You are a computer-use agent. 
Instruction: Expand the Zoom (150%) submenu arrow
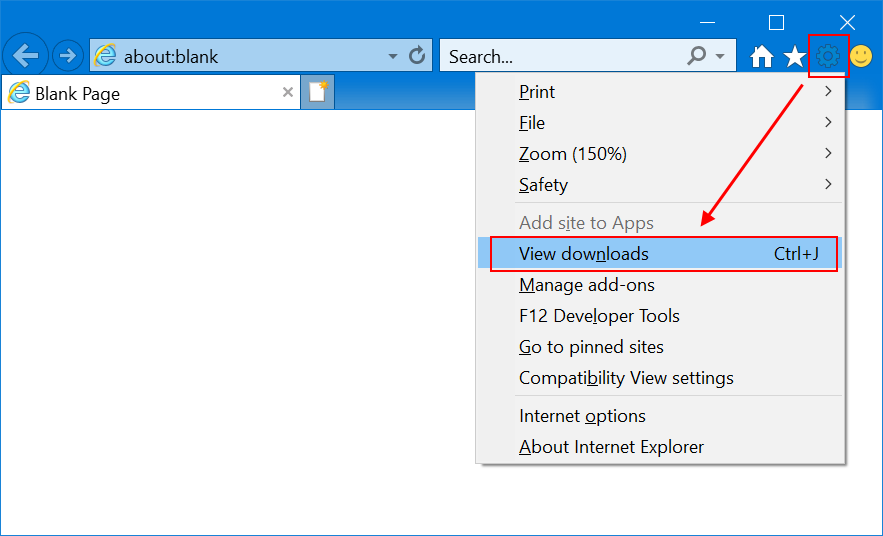point(828,153)
